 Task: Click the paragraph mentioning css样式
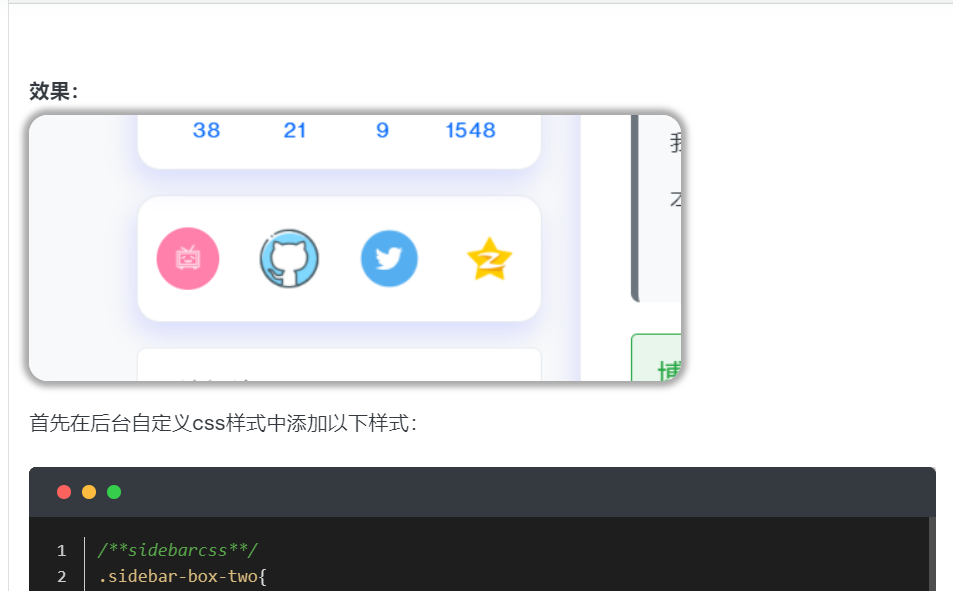pos(224,423)
